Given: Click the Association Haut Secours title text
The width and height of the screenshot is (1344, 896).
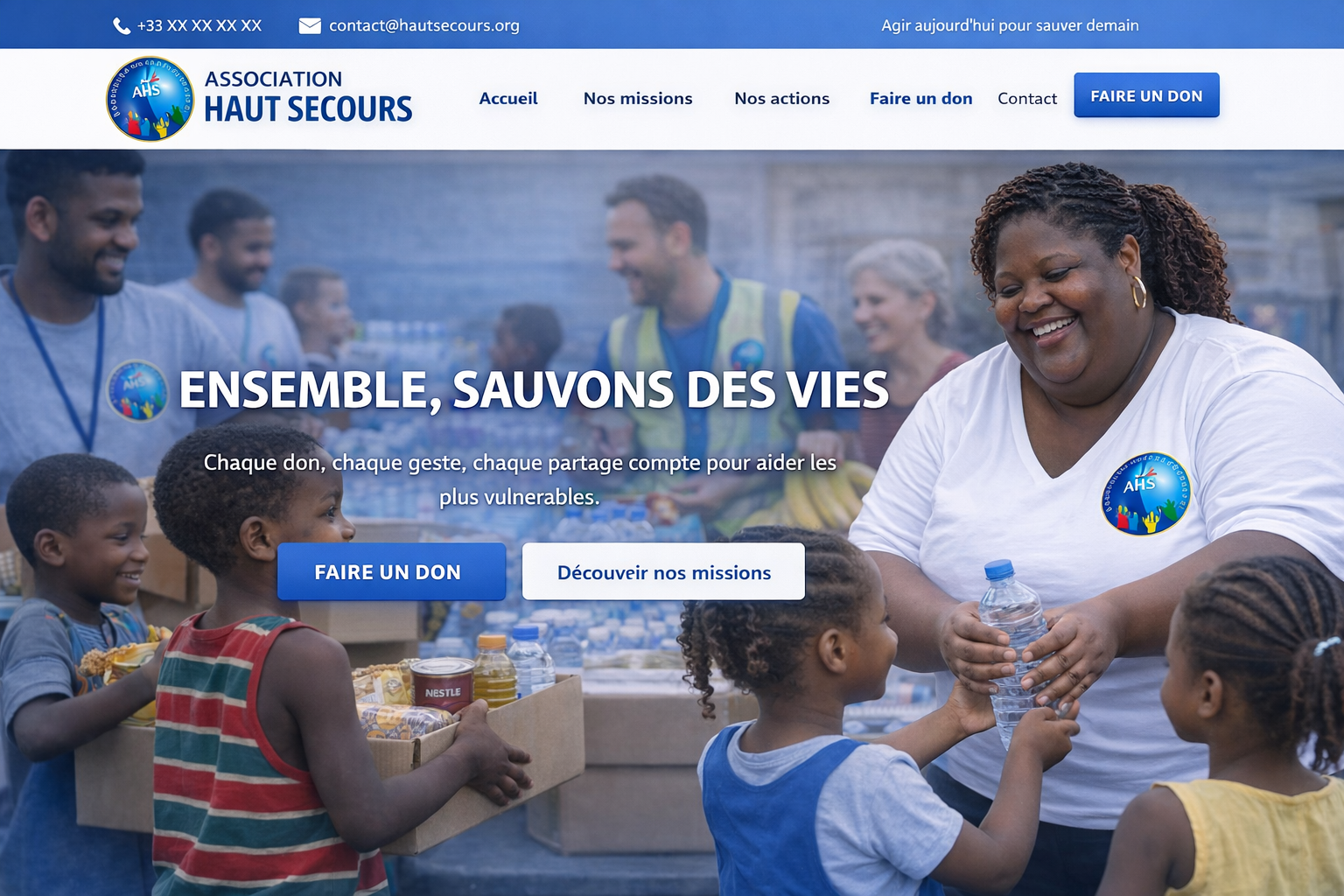Looking at the screenshot, I should [x=308, y=97].
